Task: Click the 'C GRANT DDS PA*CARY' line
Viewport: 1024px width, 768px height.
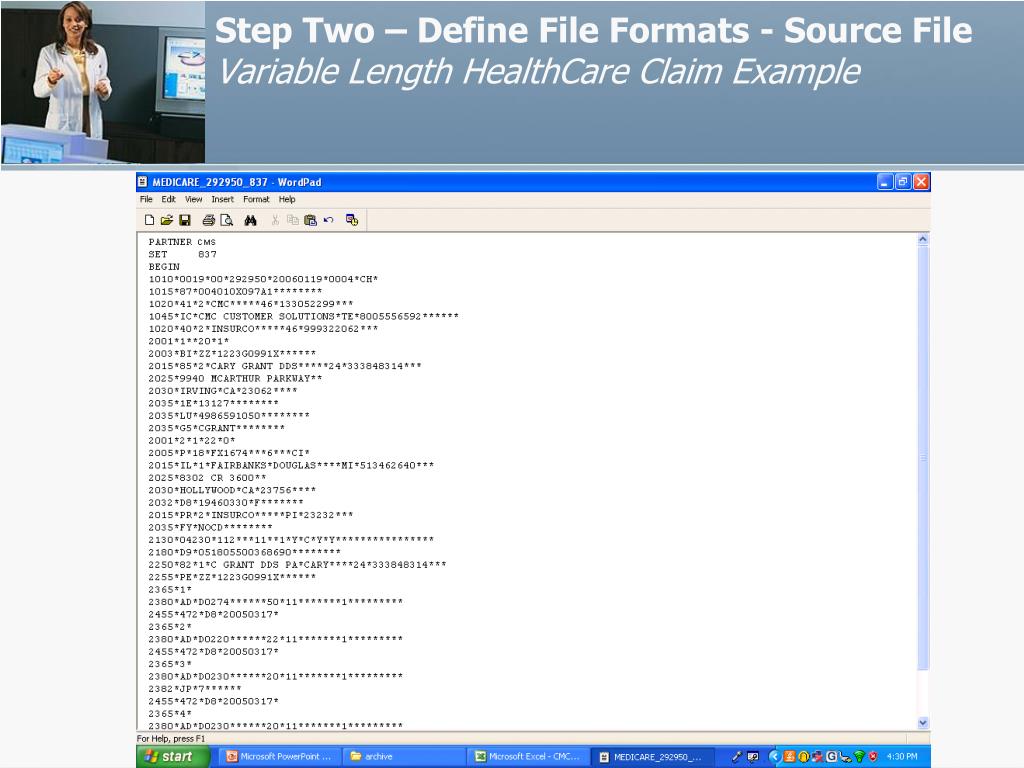Action: [297, 564]
